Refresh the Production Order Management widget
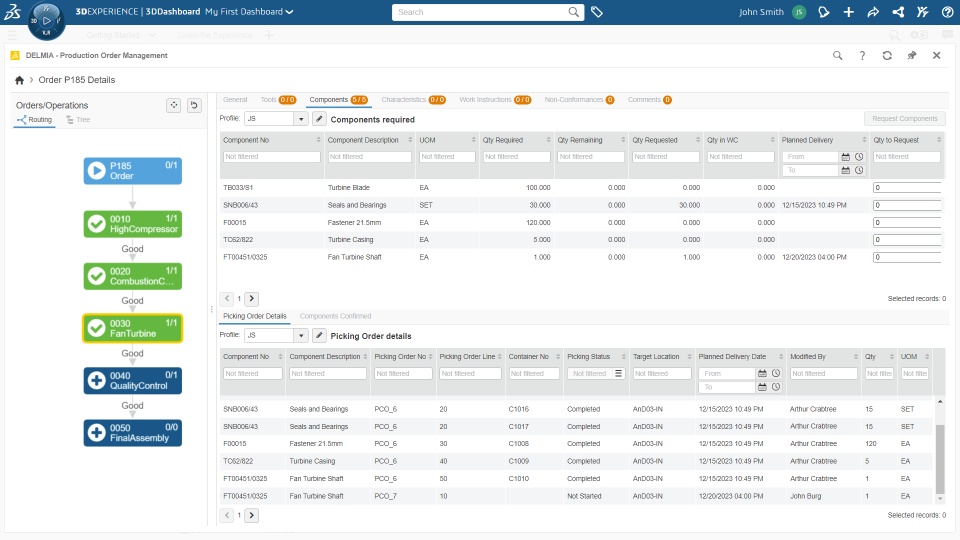960x540 pixels. click(887, 55)
